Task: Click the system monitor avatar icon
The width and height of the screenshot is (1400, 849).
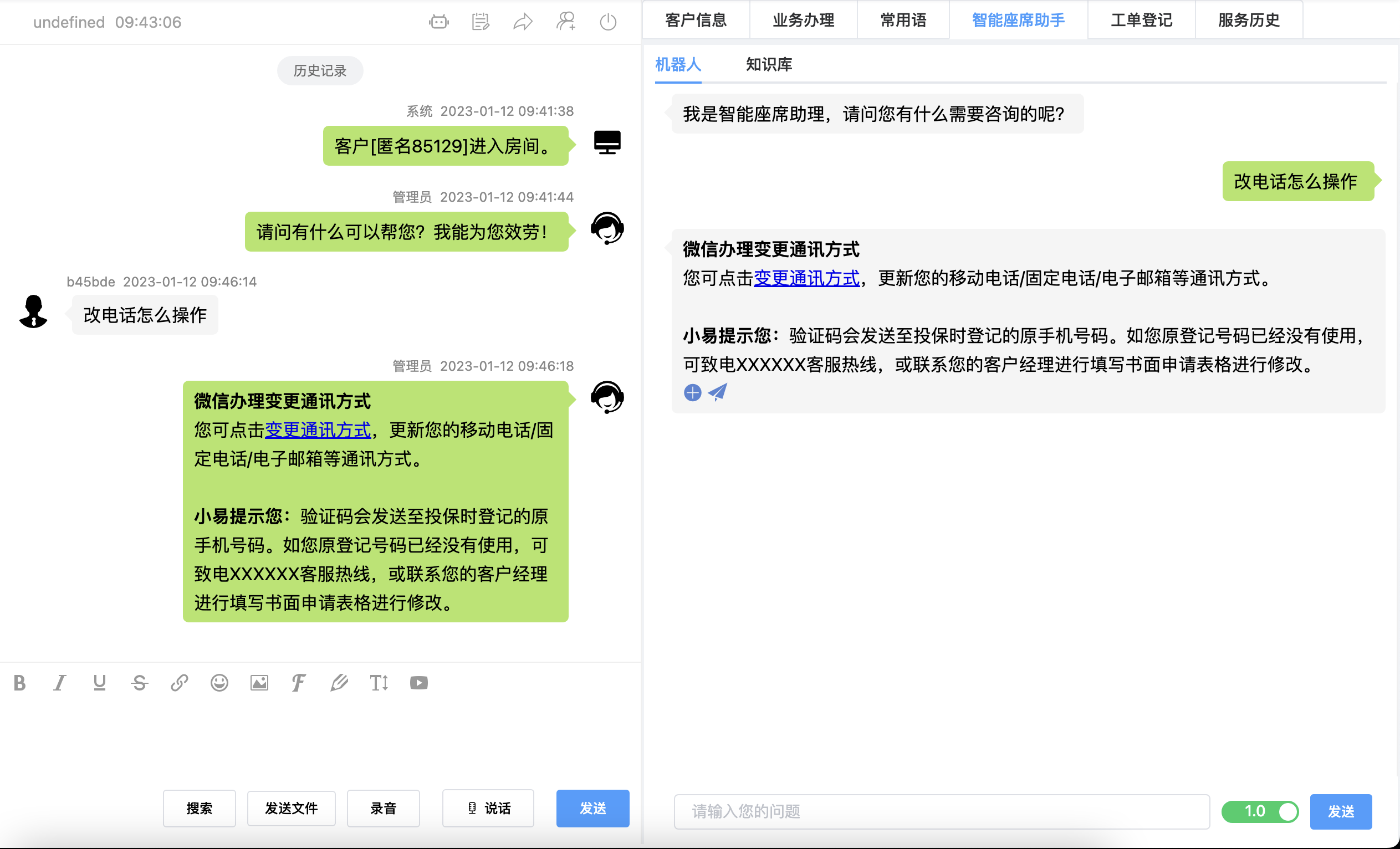Action: click(x=607, y=142)
